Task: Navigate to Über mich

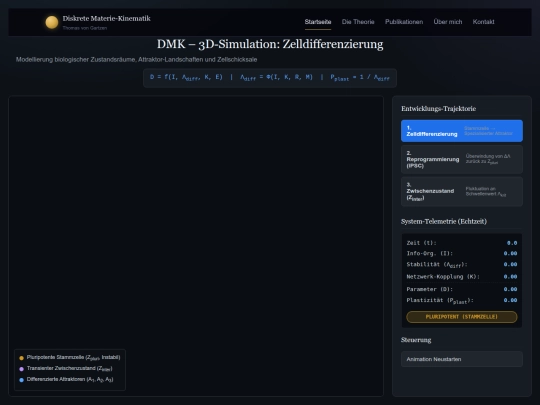Action: (448, 22)
